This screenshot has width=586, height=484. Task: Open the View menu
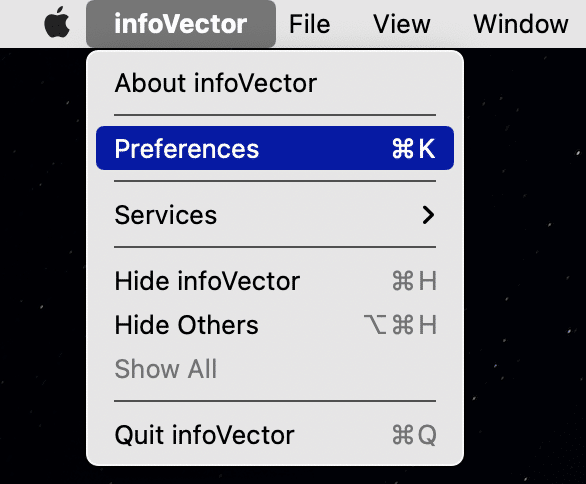(402, 24)
